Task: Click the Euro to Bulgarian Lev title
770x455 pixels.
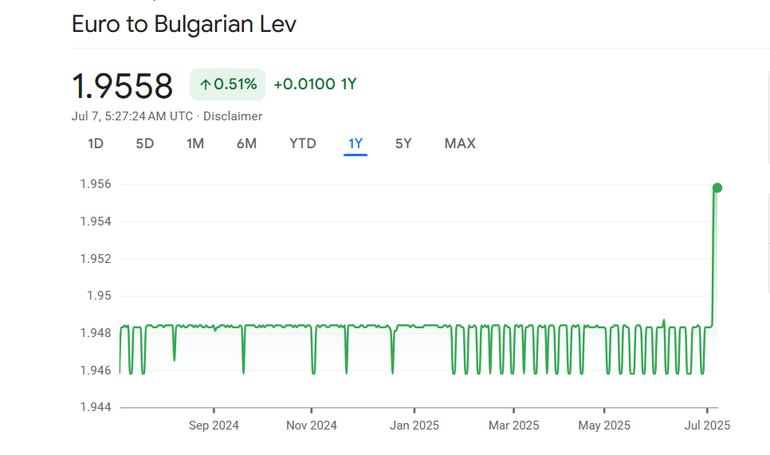Action: click(184, 24)
